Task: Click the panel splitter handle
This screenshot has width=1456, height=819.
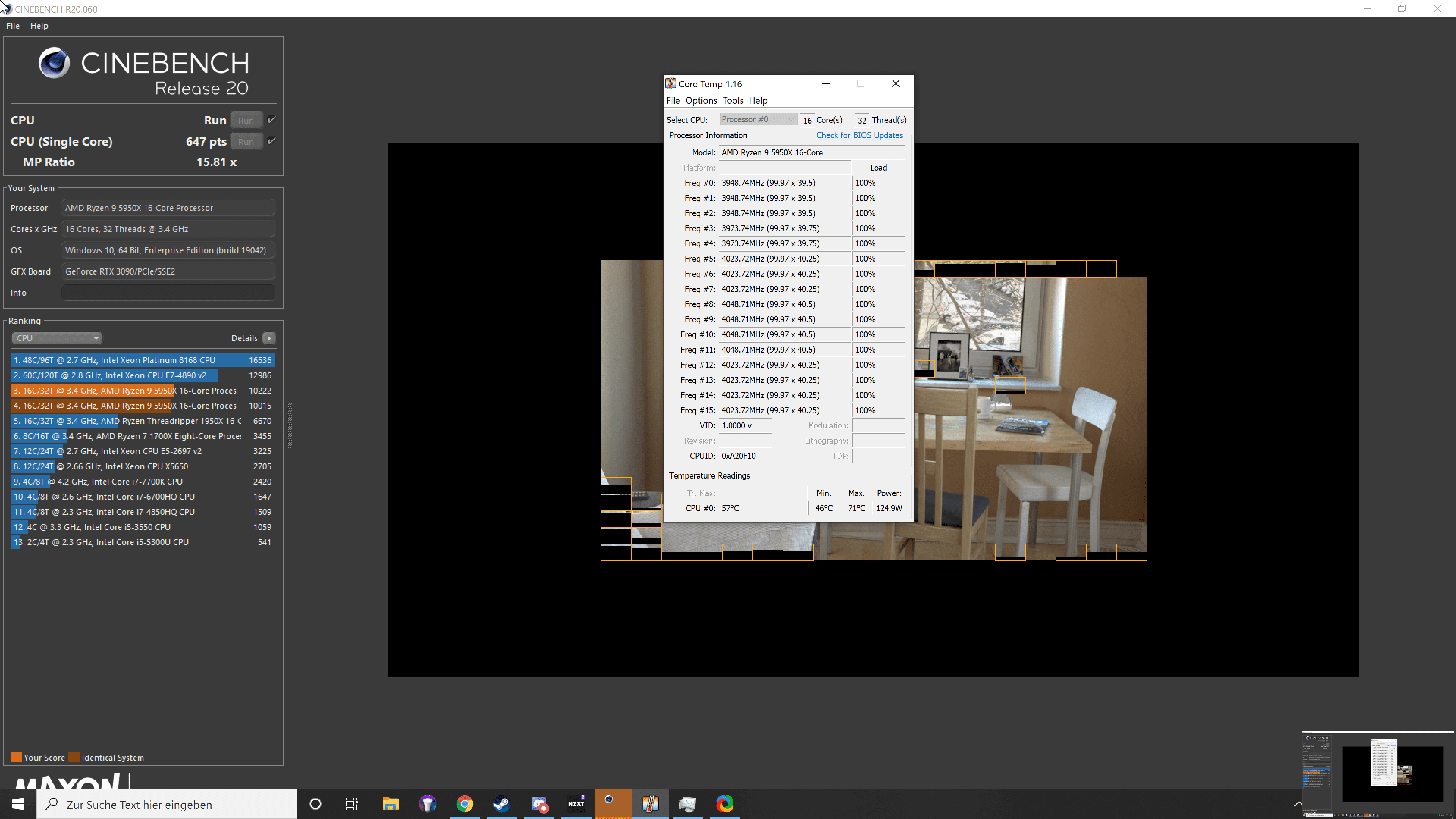Action: [x=290, y=425]
